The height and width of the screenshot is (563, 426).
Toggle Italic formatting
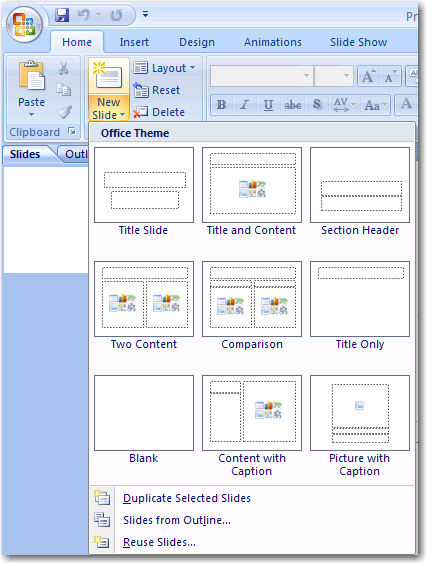tap(245, 105)
